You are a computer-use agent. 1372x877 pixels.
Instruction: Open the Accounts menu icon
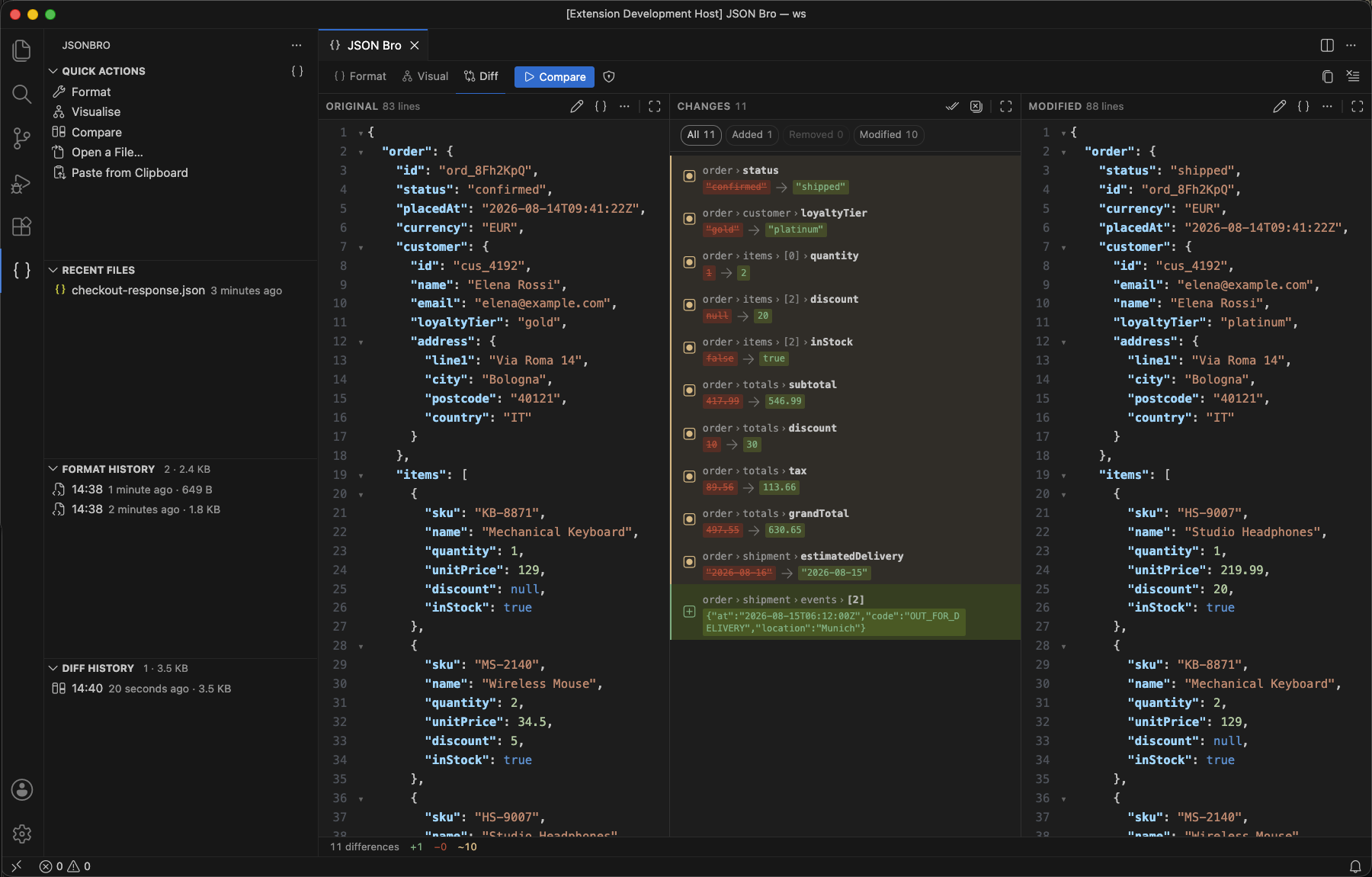pos(22,790)
